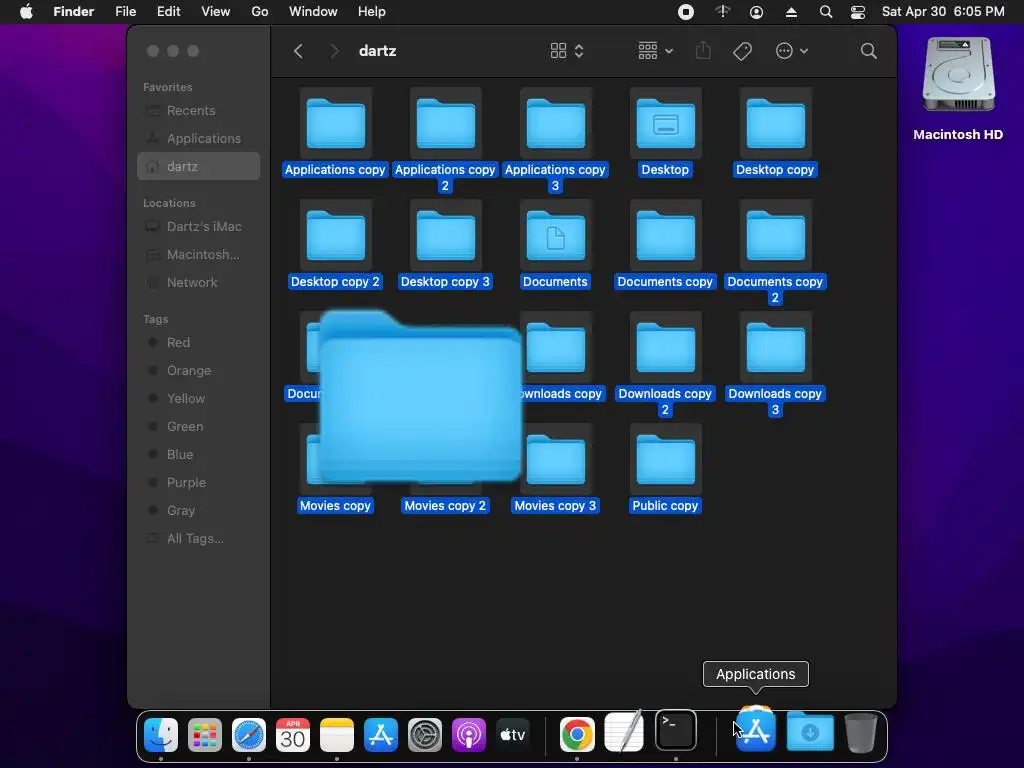
Task: Filter by the Blue tag
Action: (199, 455)
